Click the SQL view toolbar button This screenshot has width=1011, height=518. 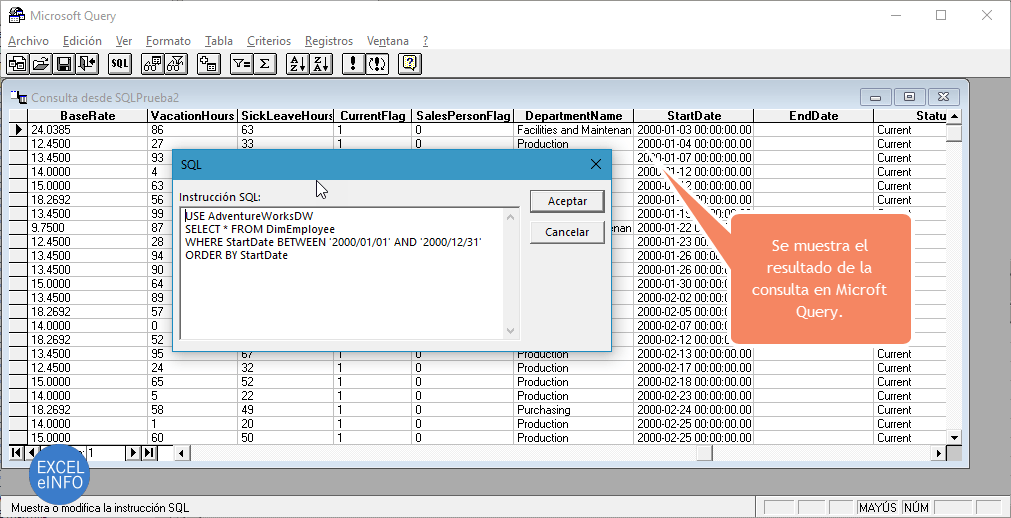point(119,63)
